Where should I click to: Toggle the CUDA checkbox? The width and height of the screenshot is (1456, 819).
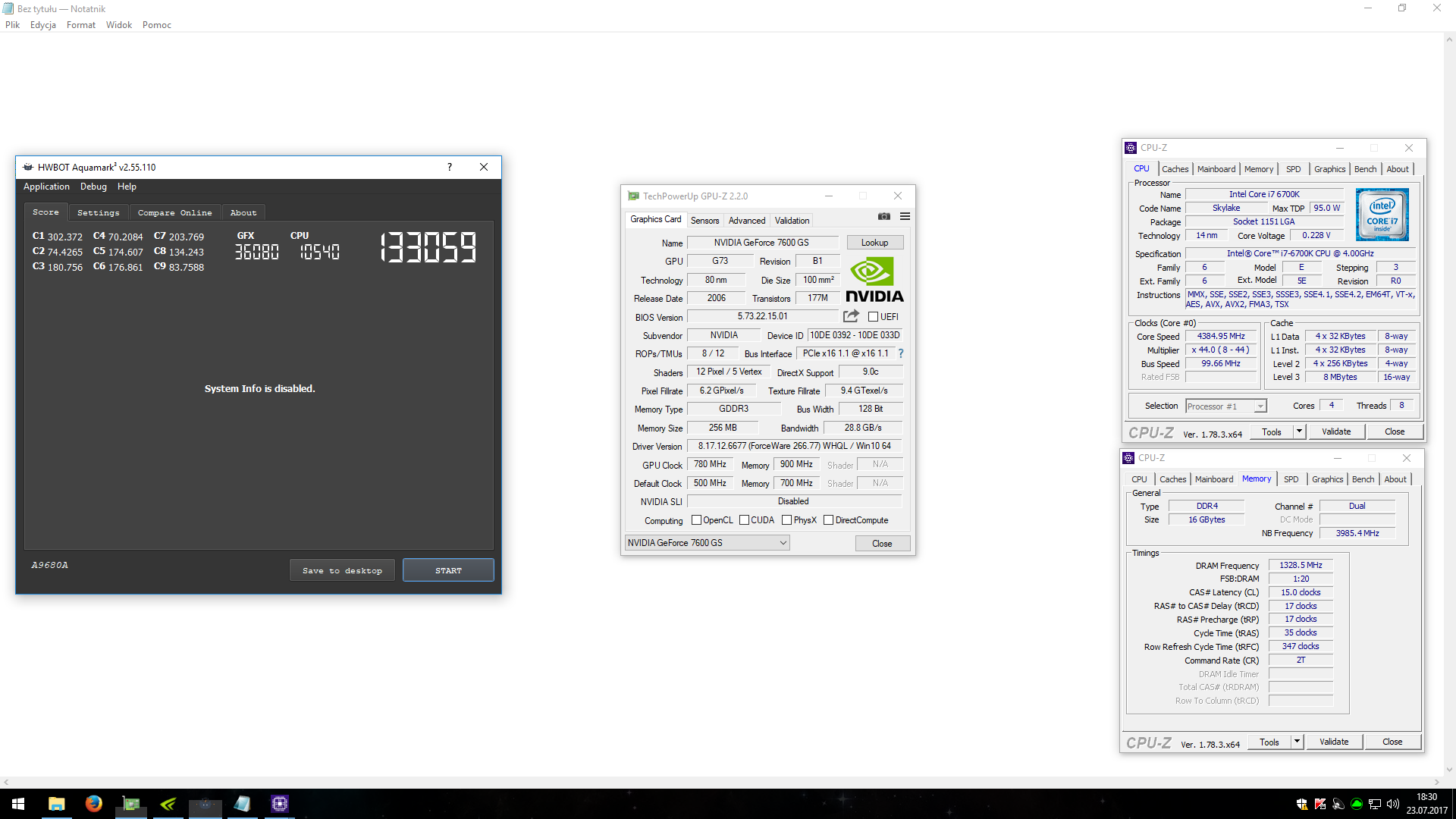tap(744, 520)
